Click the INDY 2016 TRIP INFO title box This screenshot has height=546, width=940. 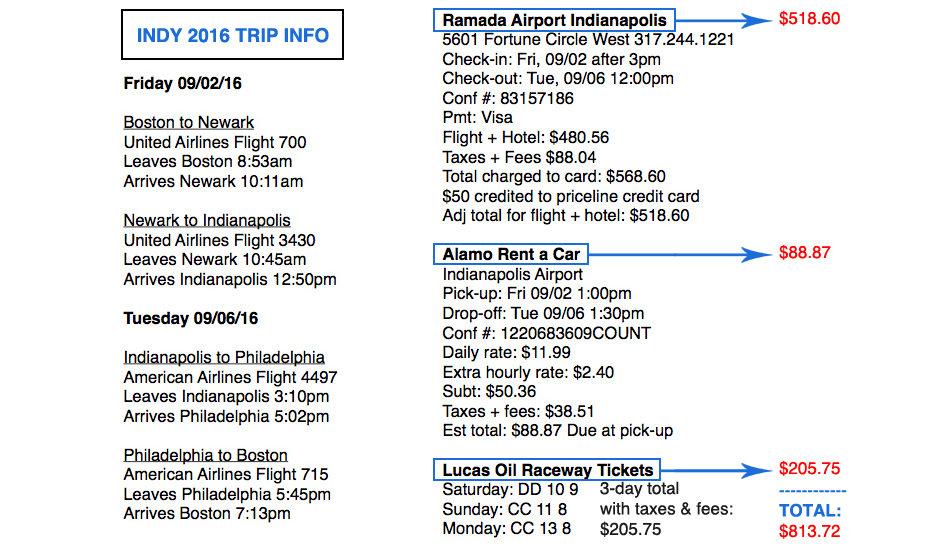click(x=232, y=37)
